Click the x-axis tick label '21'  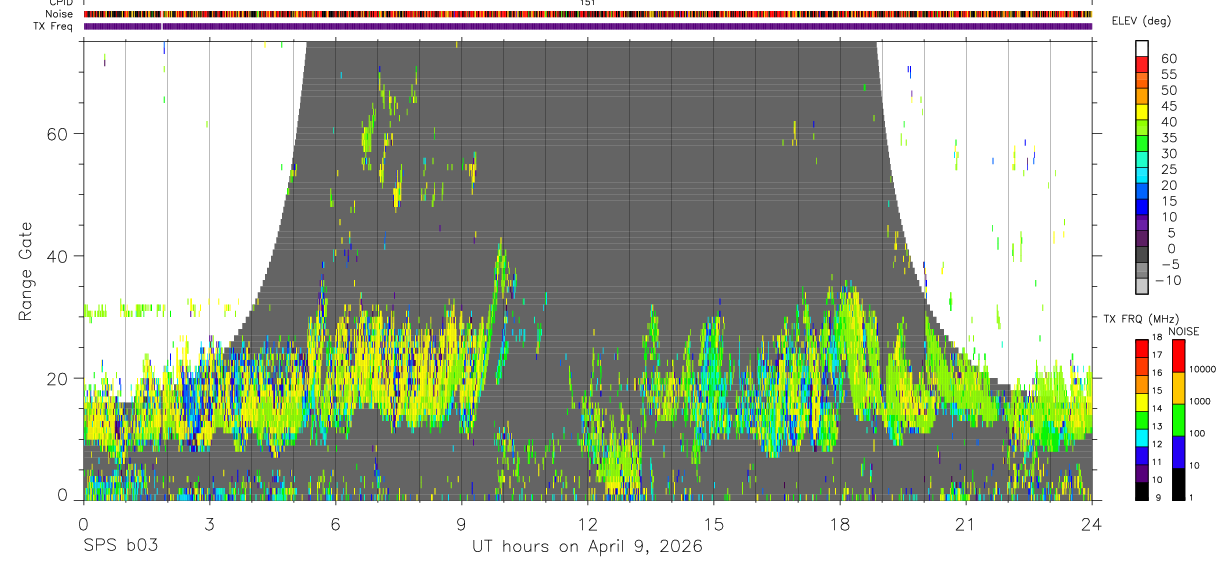click(966, 524)
